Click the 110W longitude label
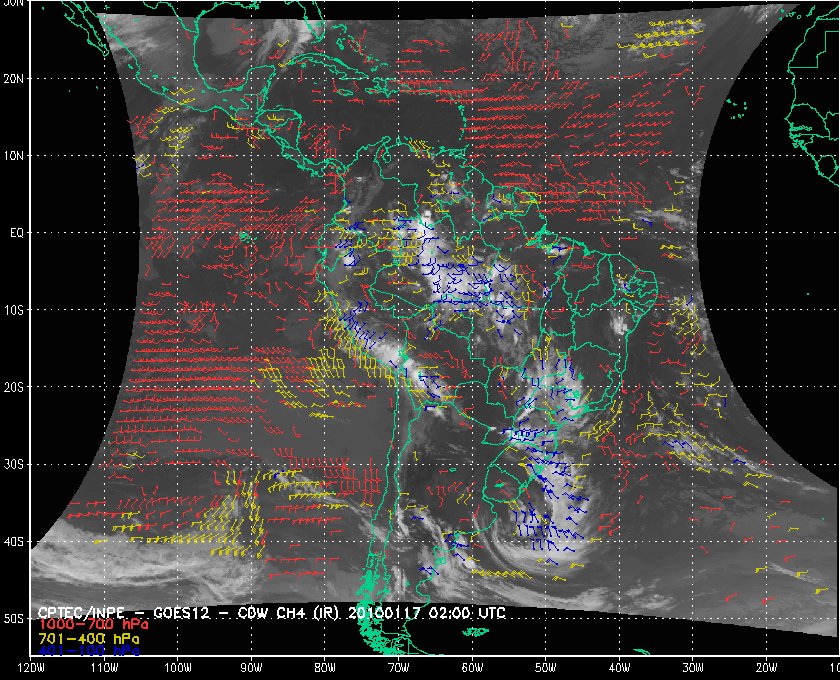 [104, 668]
